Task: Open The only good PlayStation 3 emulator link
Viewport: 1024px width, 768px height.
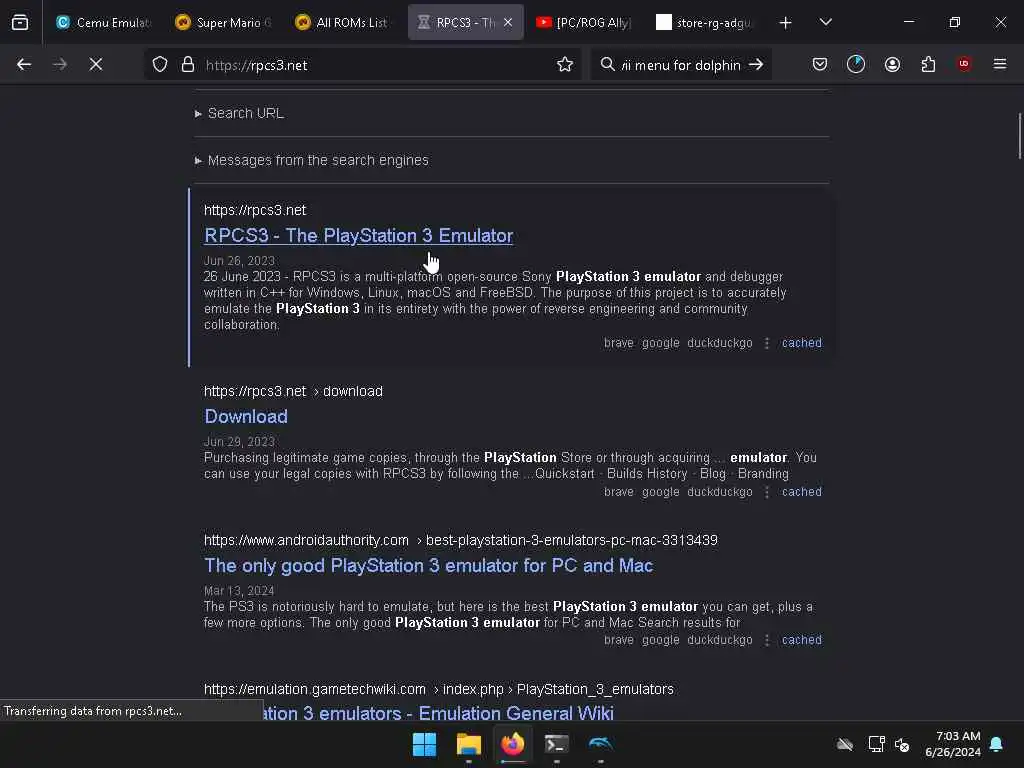Action: pyautogui.click(x=428, y=565)
